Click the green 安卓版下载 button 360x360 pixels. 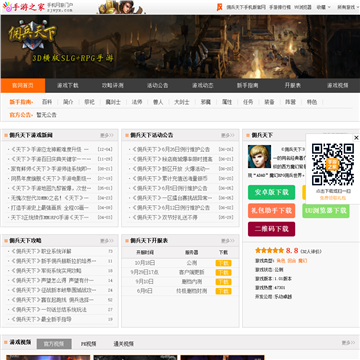pyautogui.click(x=271, y=192)
